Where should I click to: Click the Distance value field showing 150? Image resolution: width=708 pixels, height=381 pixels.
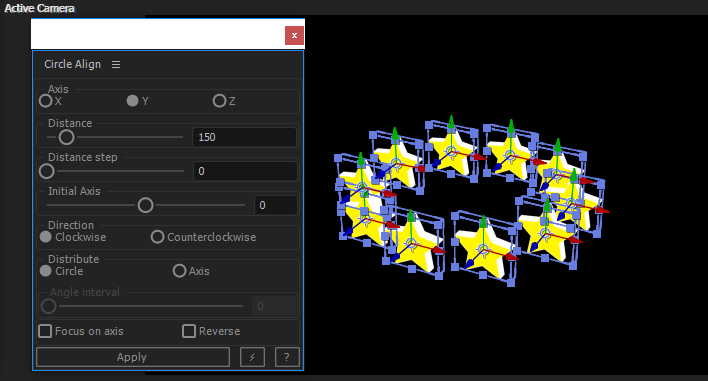[x=244, y=137]
